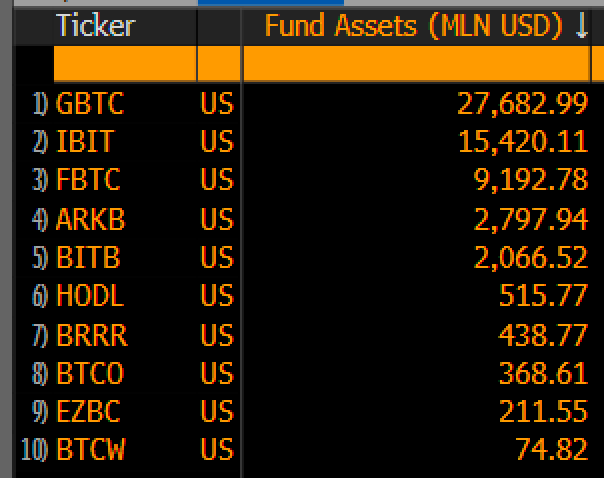Select the HODL ticker
The image size is (604, 478).
90,296
